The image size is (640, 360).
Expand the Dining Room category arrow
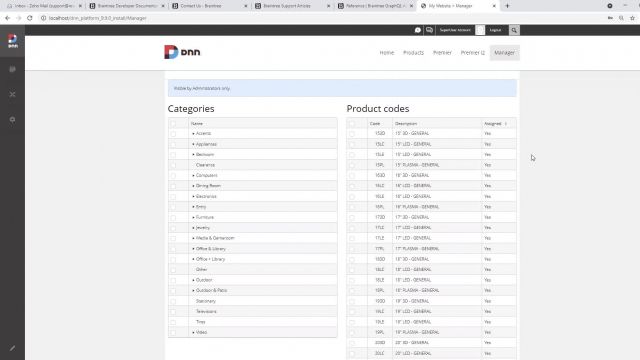[x=193, y=186]
